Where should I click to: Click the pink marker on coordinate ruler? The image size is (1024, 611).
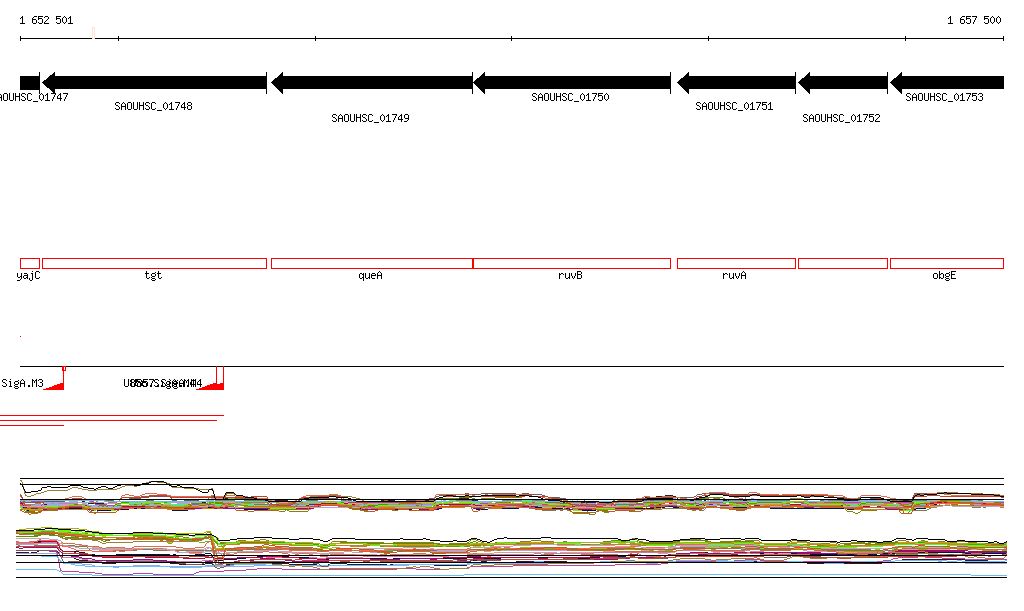click(x=93, y=33)
